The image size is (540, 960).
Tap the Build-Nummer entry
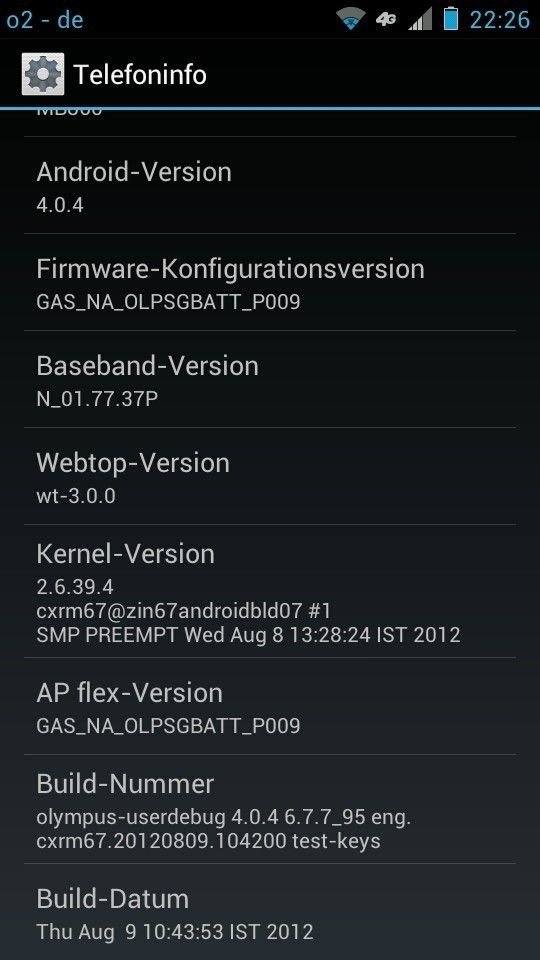pyautogui.click(x=270, y=809)
